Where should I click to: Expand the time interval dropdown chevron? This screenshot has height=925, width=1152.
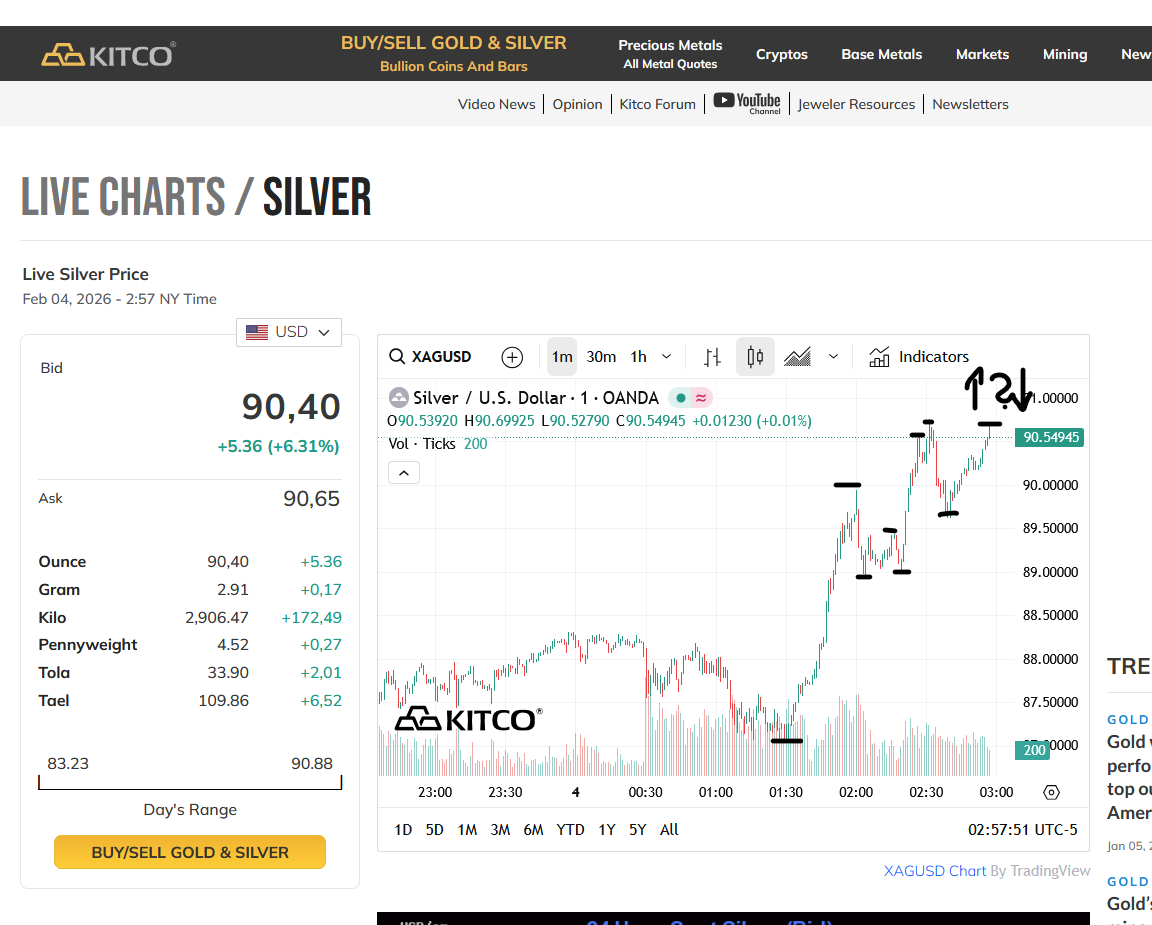tap(667, 357)
